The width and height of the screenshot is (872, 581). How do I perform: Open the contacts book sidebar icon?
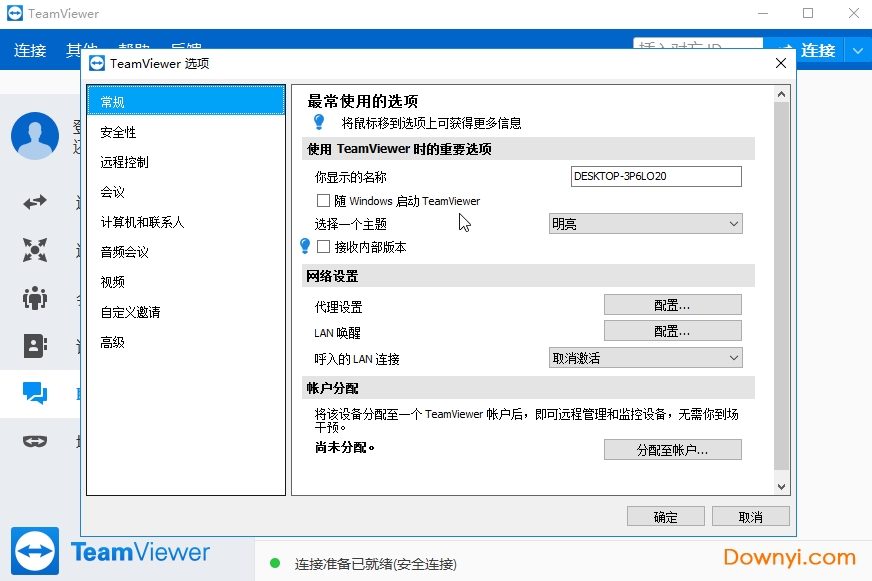tap(35, 346)
